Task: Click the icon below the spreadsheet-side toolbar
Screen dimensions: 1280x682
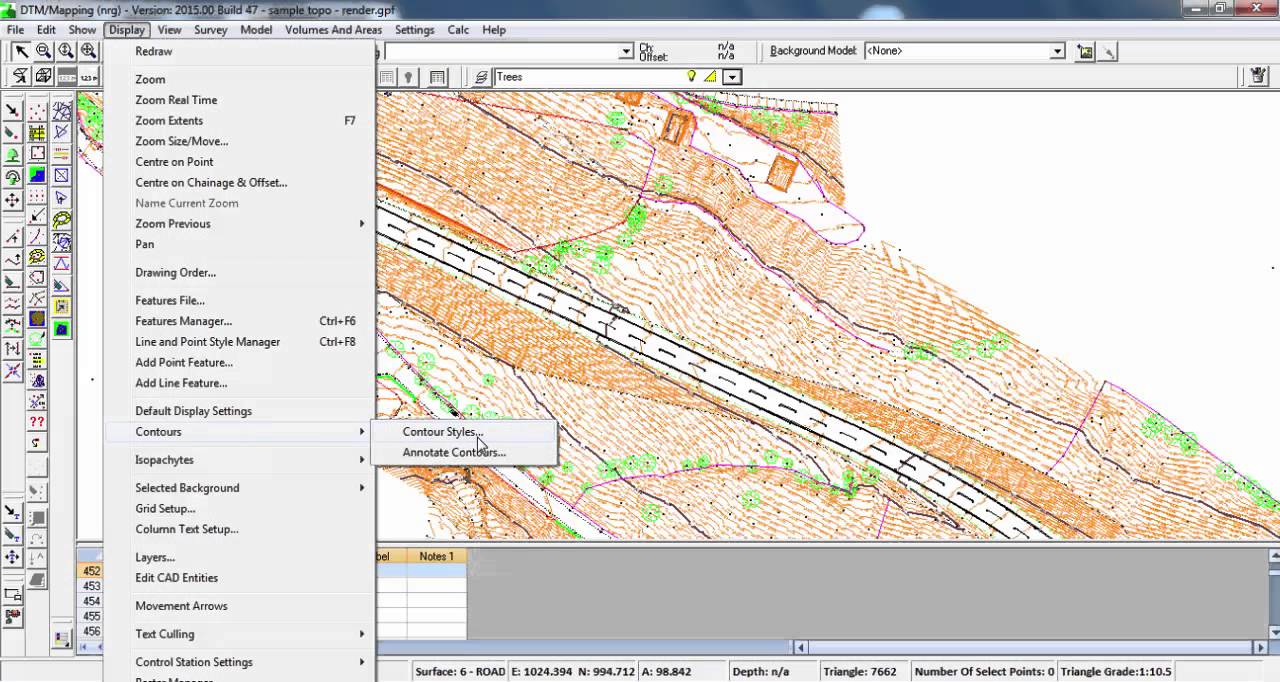Action: (x=61, y=637)
